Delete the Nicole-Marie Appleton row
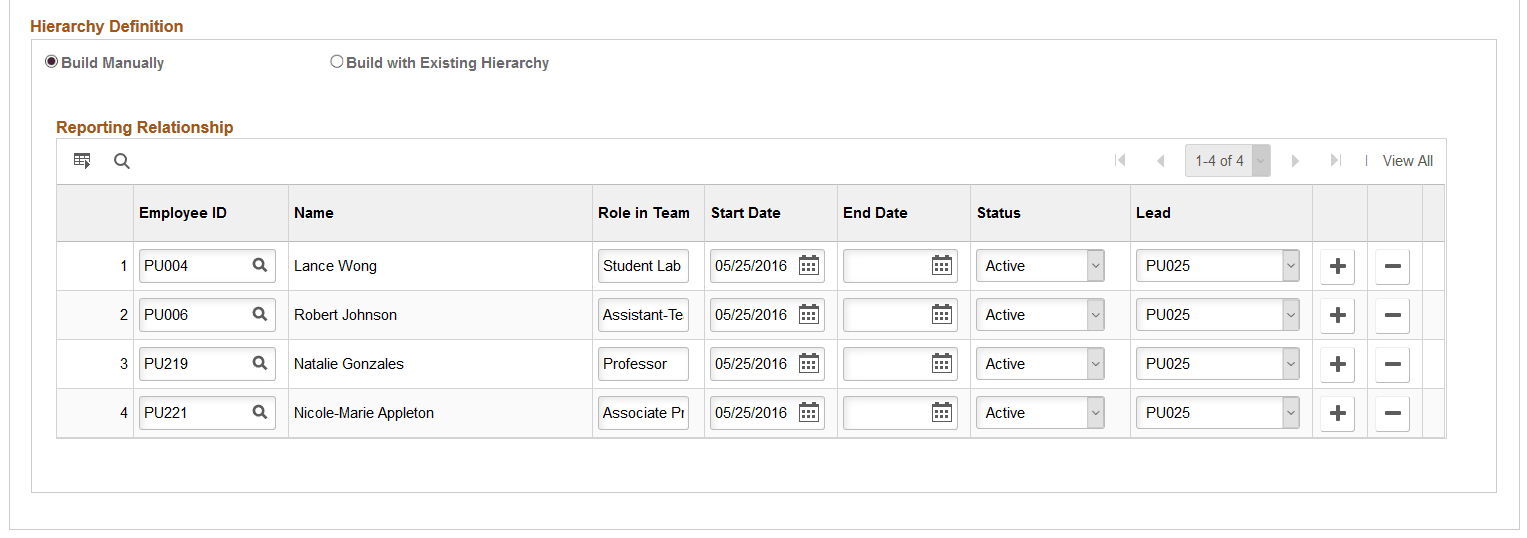 tap(1392, 413)
